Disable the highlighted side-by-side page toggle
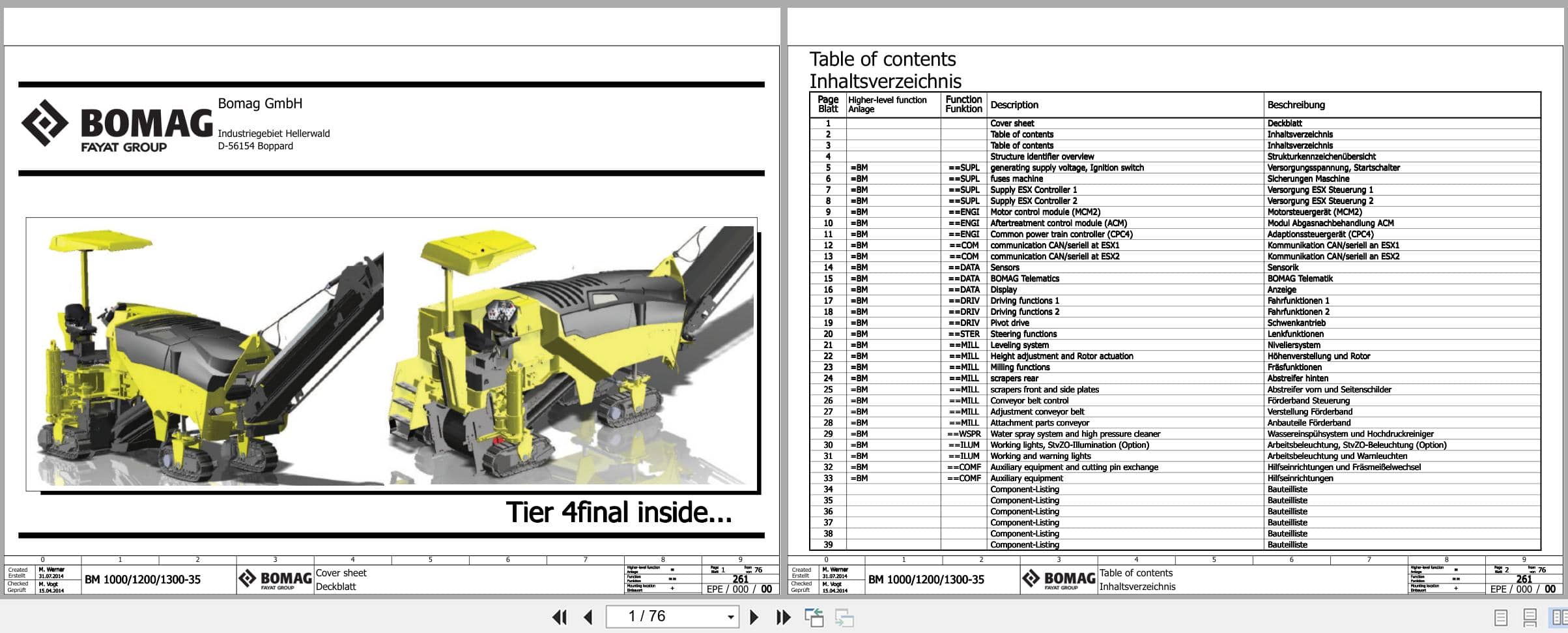The image size is (1568, 633). point(1557,616)
